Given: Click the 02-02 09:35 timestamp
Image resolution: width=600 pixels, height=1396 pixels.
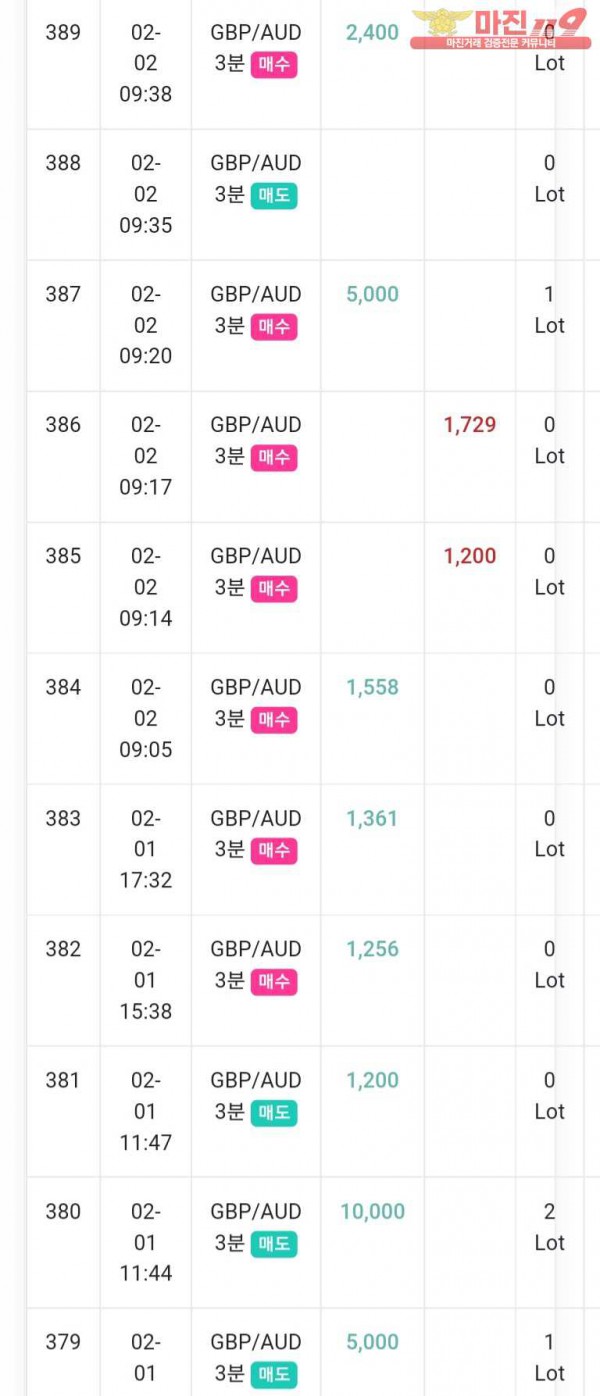Looking at the screenshot, I should pyautogui.click(x=145, y=194).
